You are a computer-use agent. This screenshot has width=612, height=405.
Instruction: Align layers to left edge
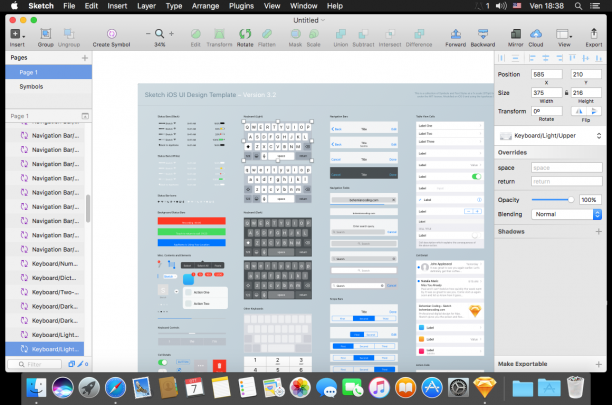(532, 58)
